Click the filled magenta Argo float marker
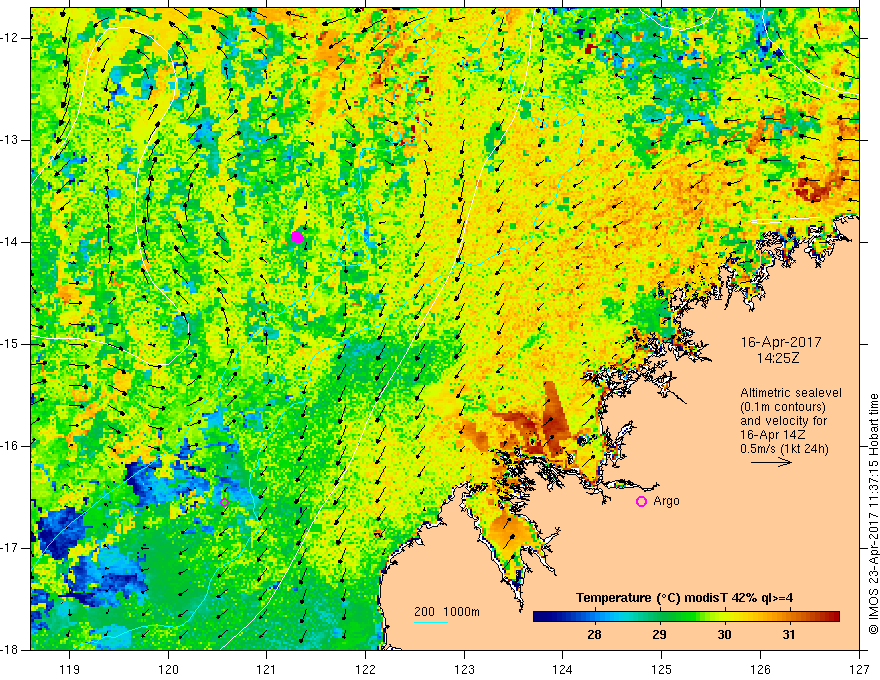The width and height of the screenshot is (880, 680). click(x=297, y=237)
